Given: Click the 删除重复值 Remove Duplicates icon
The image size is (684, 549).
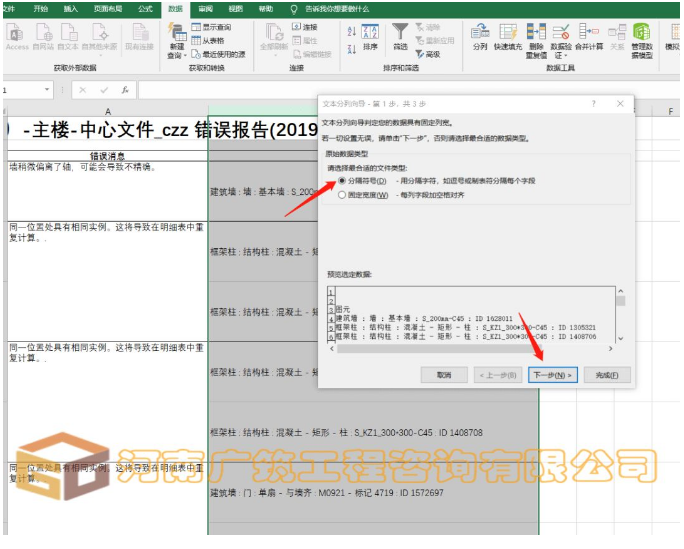Looking at the screenshot, I should (536, 34).
